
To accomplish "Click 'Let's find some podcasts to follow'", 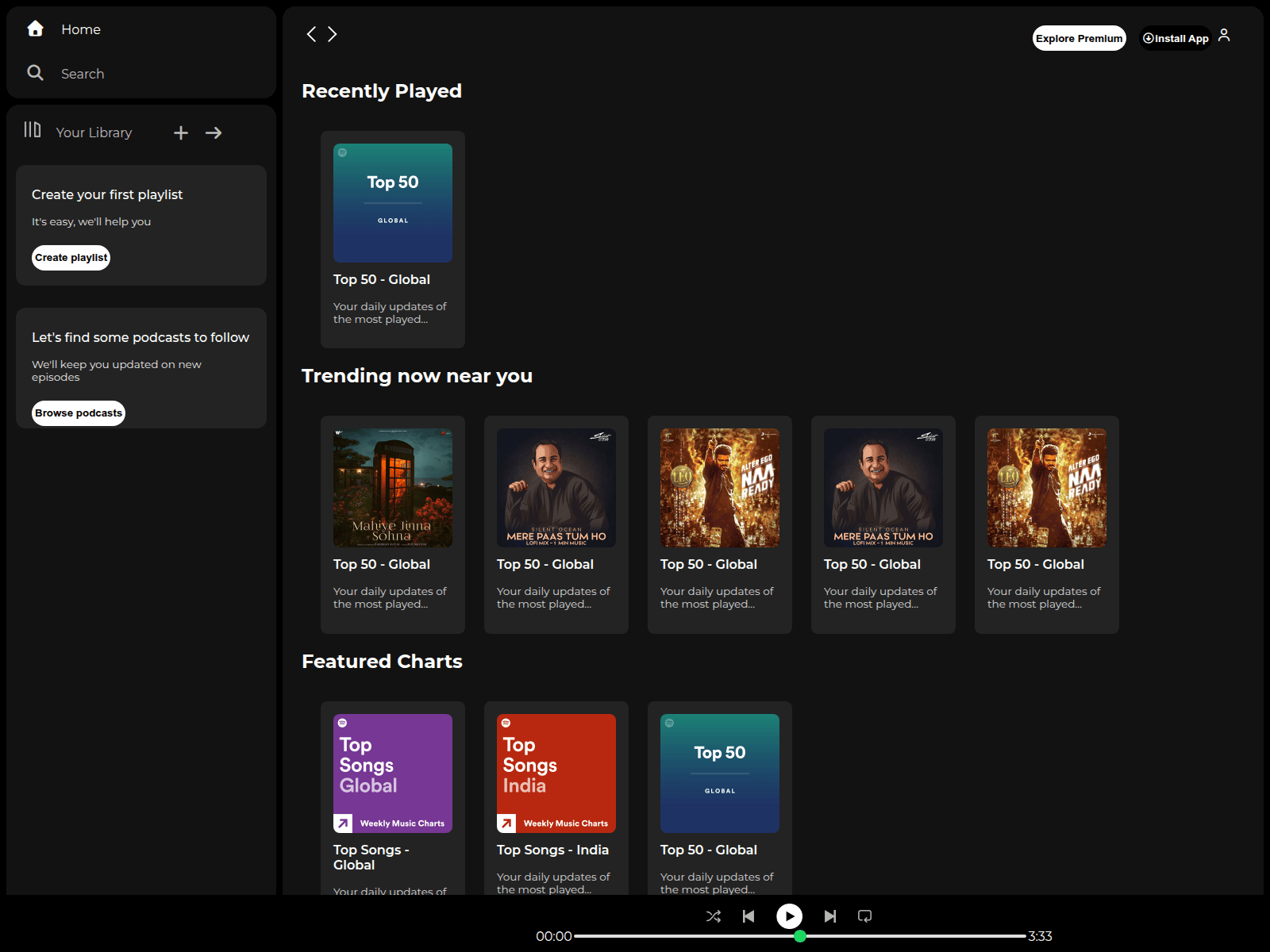I will tap(140, 337).
